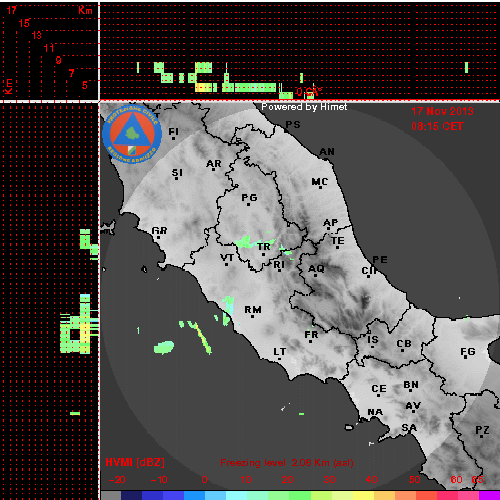
Task: Click the '-20' dBZ scale value
Action: point(117,480)
